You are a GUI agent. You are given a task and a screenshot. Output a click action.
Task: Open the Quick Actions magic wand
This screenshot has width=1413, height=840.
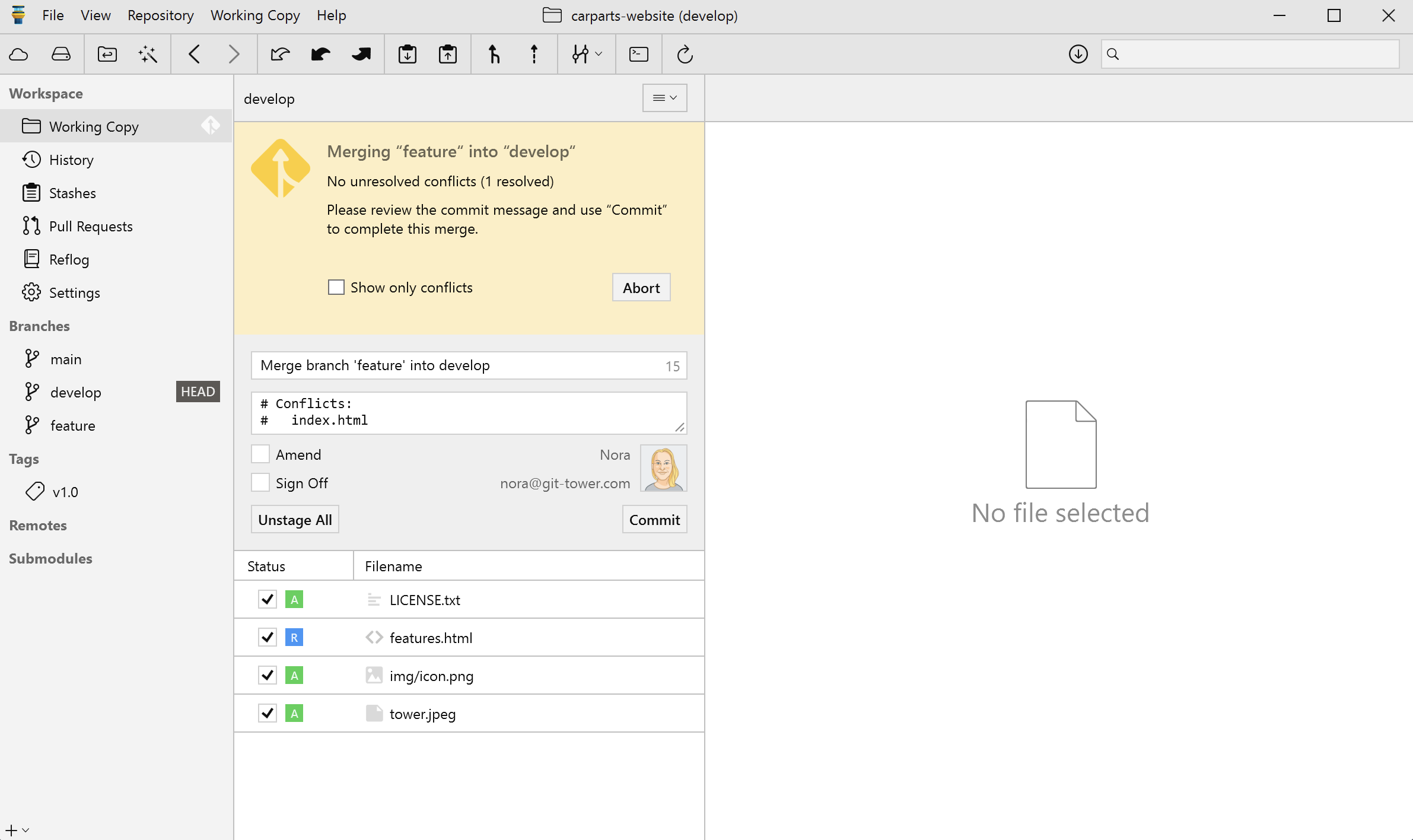pyautogui.click(x=148, y=55)
